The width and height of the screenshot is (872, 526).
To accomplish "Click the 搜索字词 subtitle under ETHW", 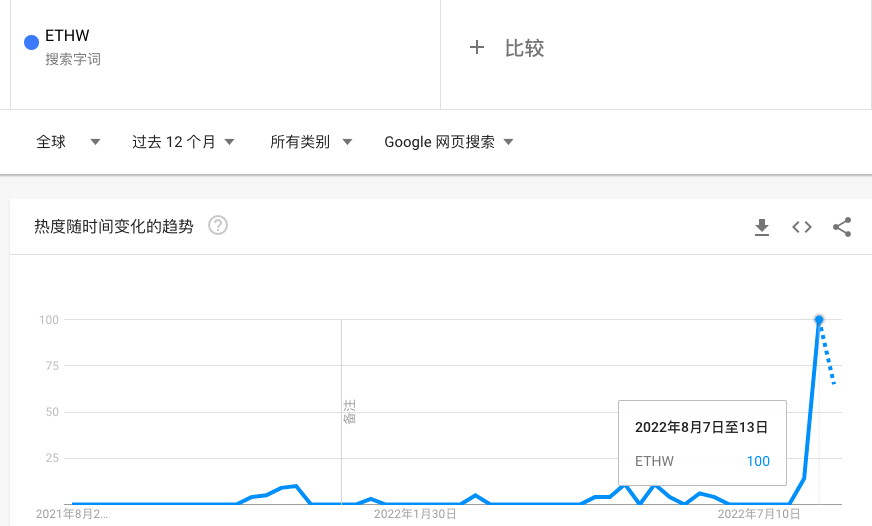I will point(73,59).
